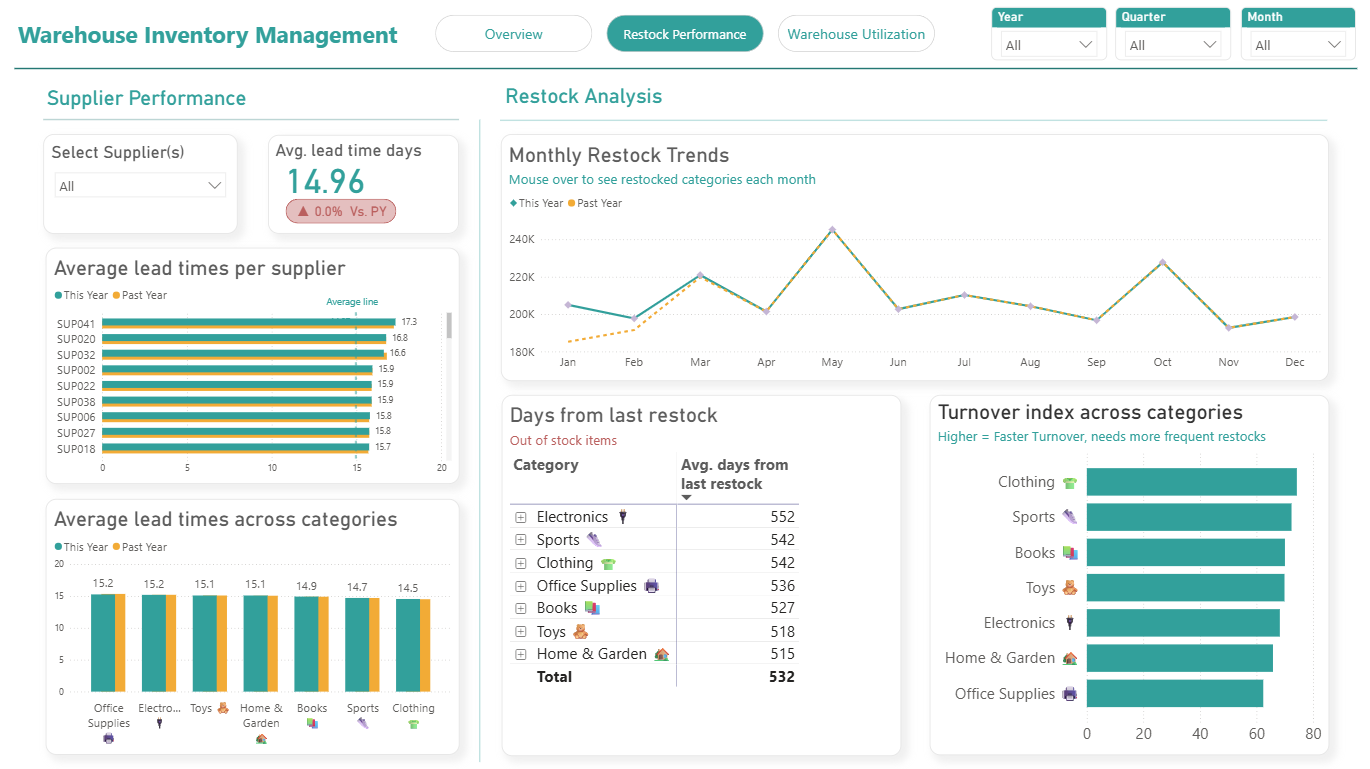The height and width of the screenshot is (769, 1370).
Task: Click the printer icon under Office Supplies column
Action: pos(108,738)
